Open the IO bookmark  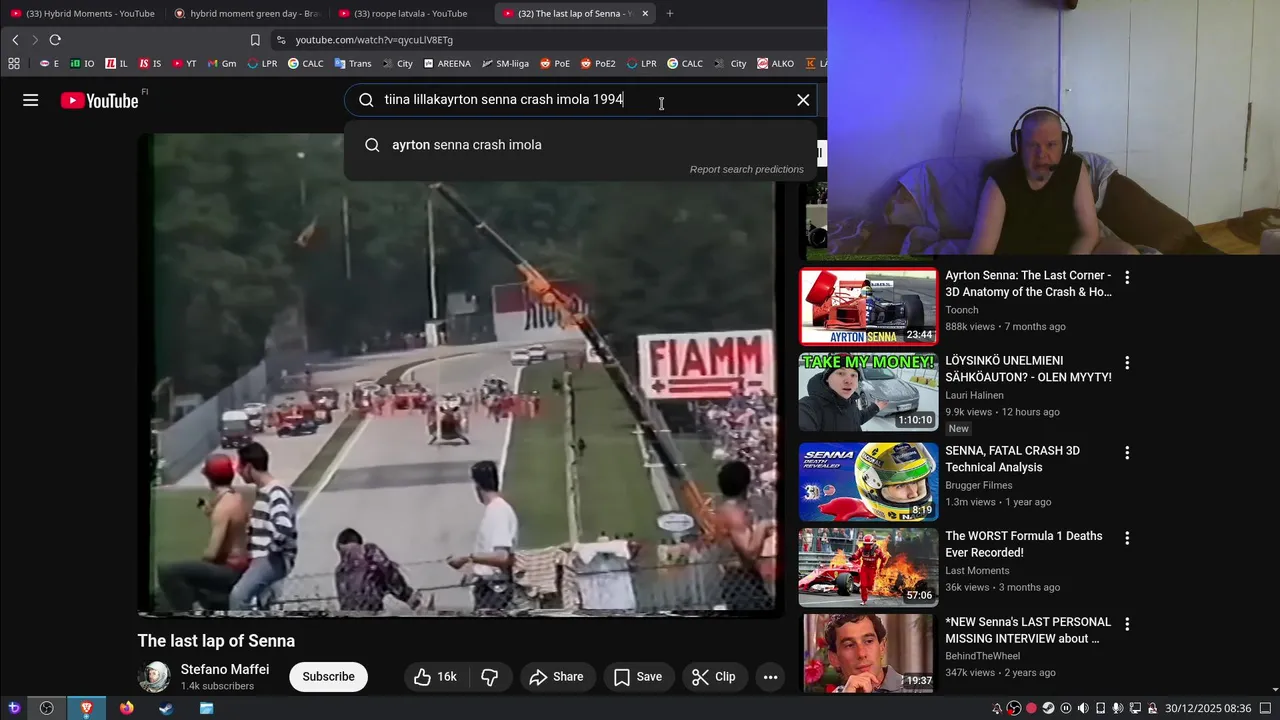[82, 63]
